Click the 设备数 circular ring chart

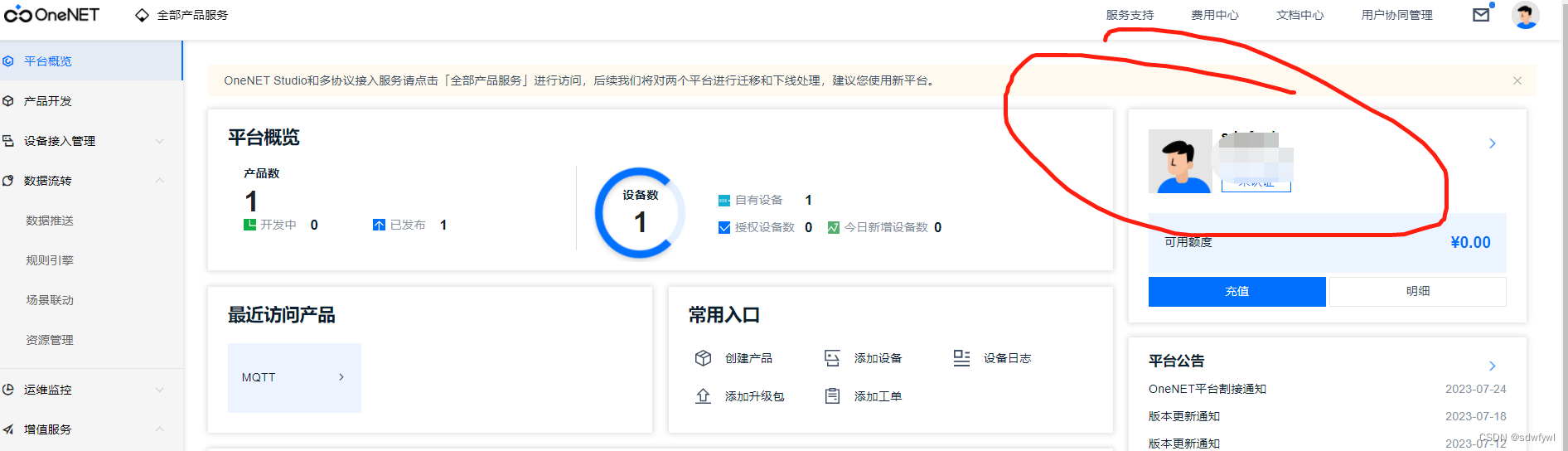point(640,213)
